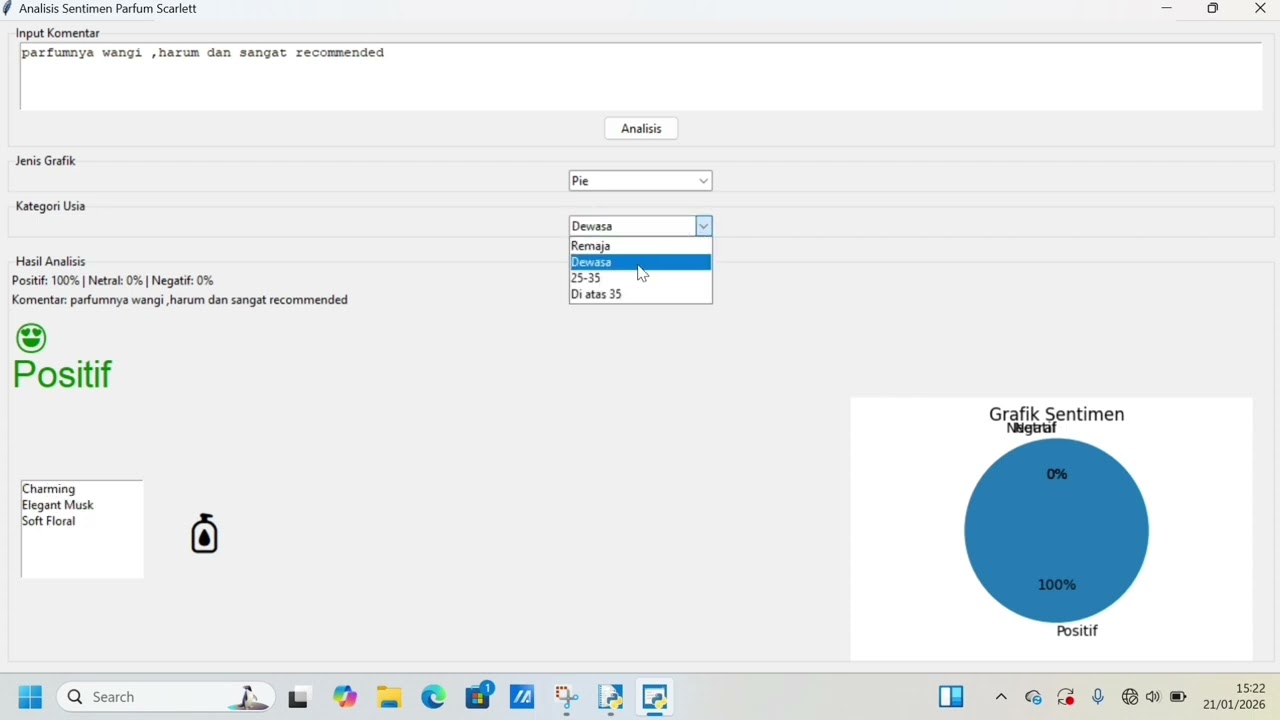Open the Windows Start menu
Image resolution: width=1280 pixels, height=720 pixels.
[x=30, y=698]
